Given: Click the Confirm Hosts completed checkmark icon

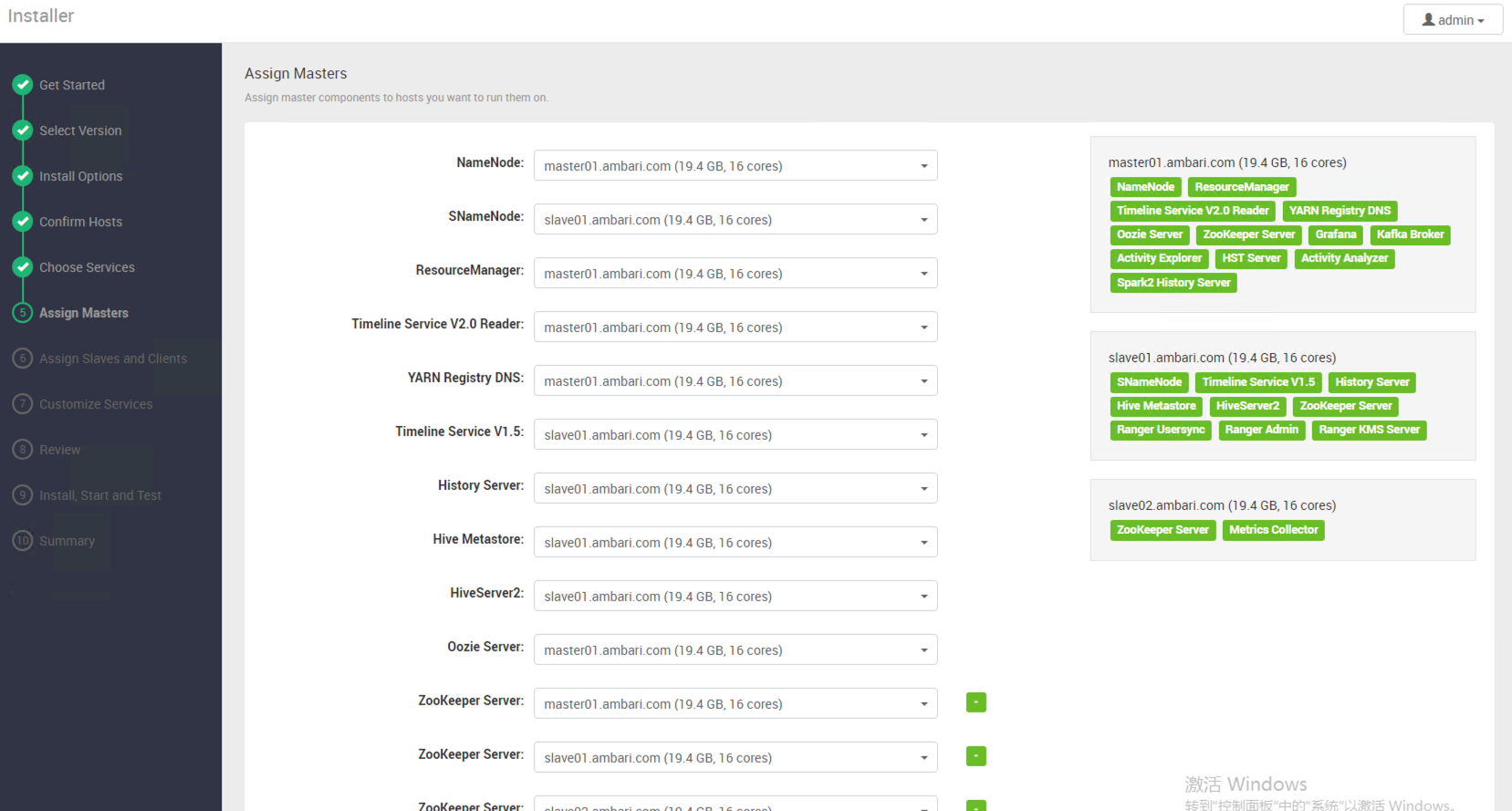Looking at the screenshot, I should pyautogui.click(x=23, y=222).
